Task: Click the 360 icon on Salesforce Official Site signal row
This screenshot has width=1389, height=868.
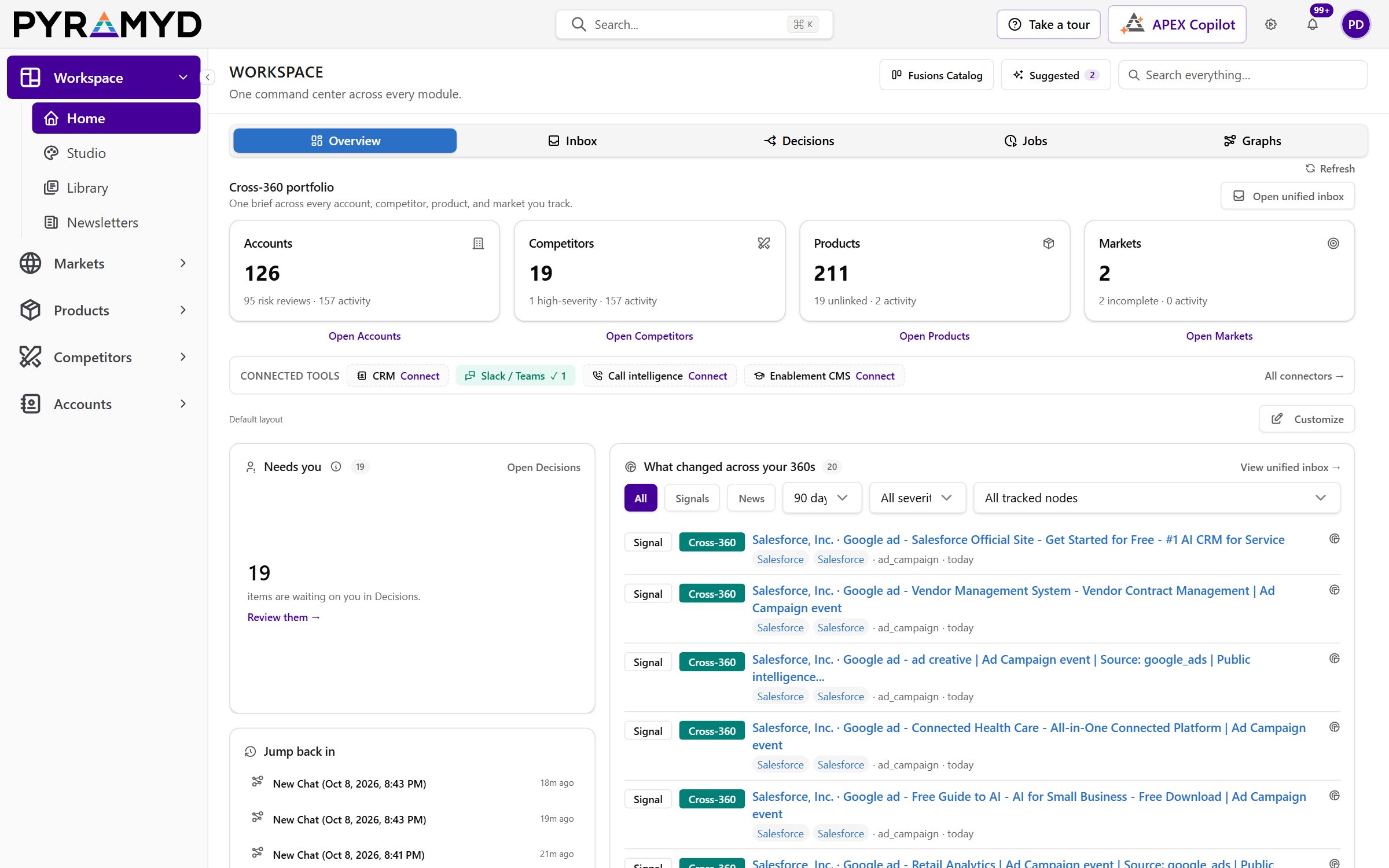Action: click(x=1335, y=539)
